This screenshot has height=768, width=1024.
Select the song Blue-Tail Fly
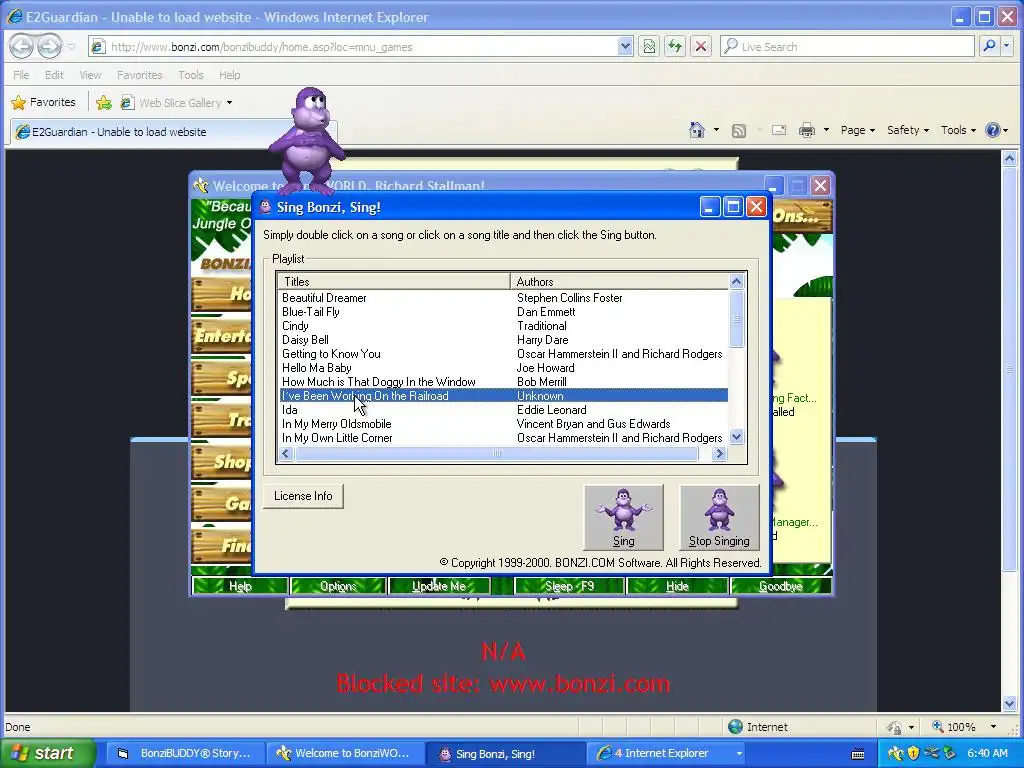click(503, 312)
